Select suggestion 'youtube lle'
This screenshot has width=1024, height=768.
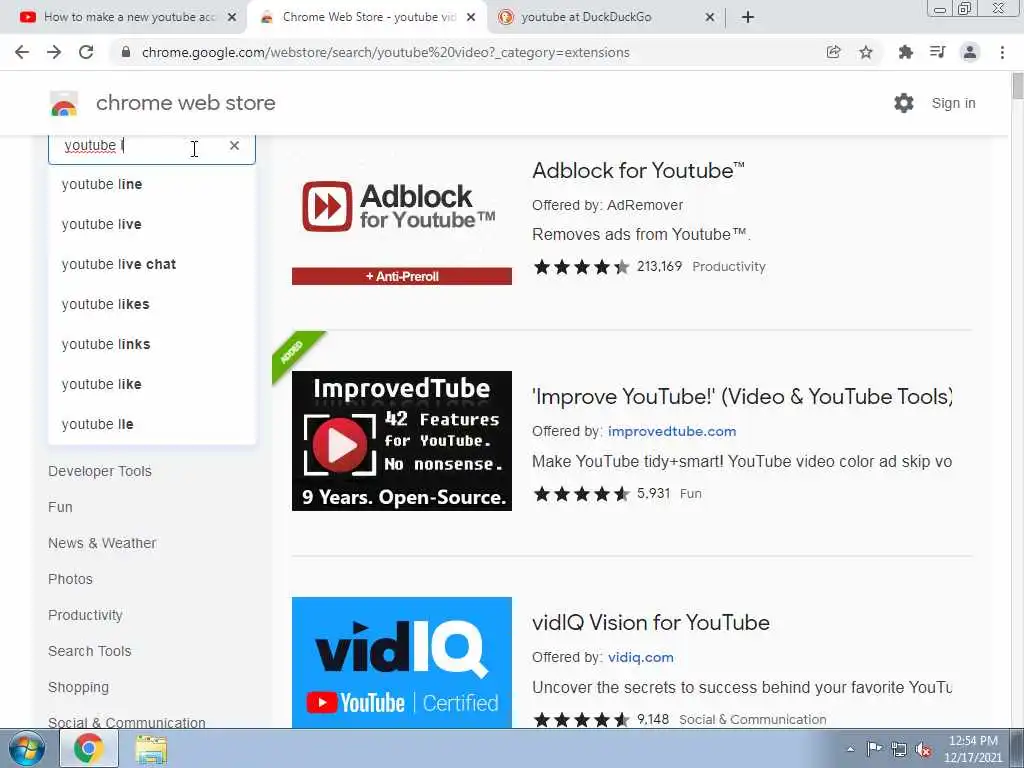152,424
